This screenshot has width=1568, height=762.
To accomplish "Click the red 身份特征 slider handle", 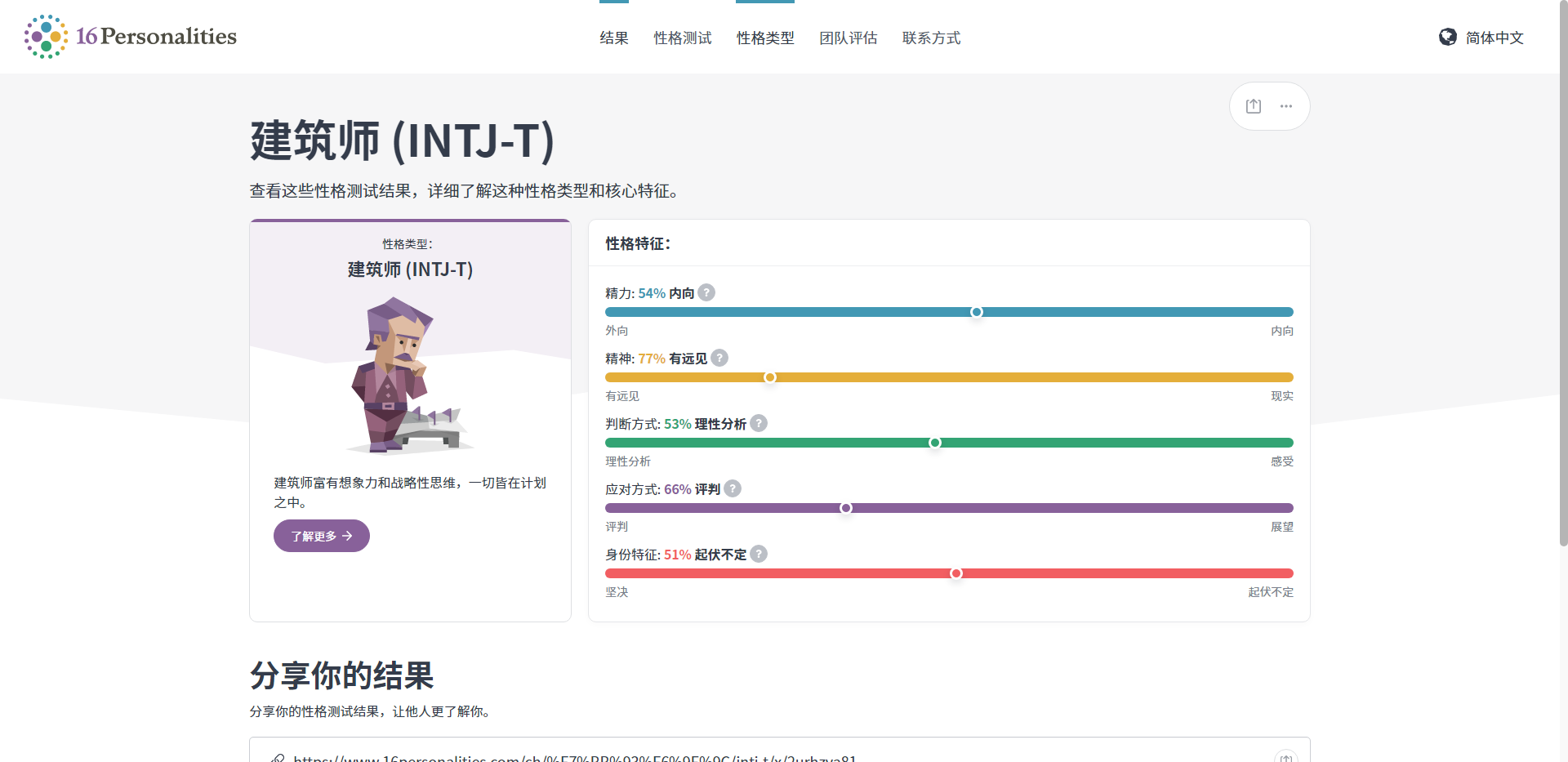I will pyautogui.click(x=956, y=573).
